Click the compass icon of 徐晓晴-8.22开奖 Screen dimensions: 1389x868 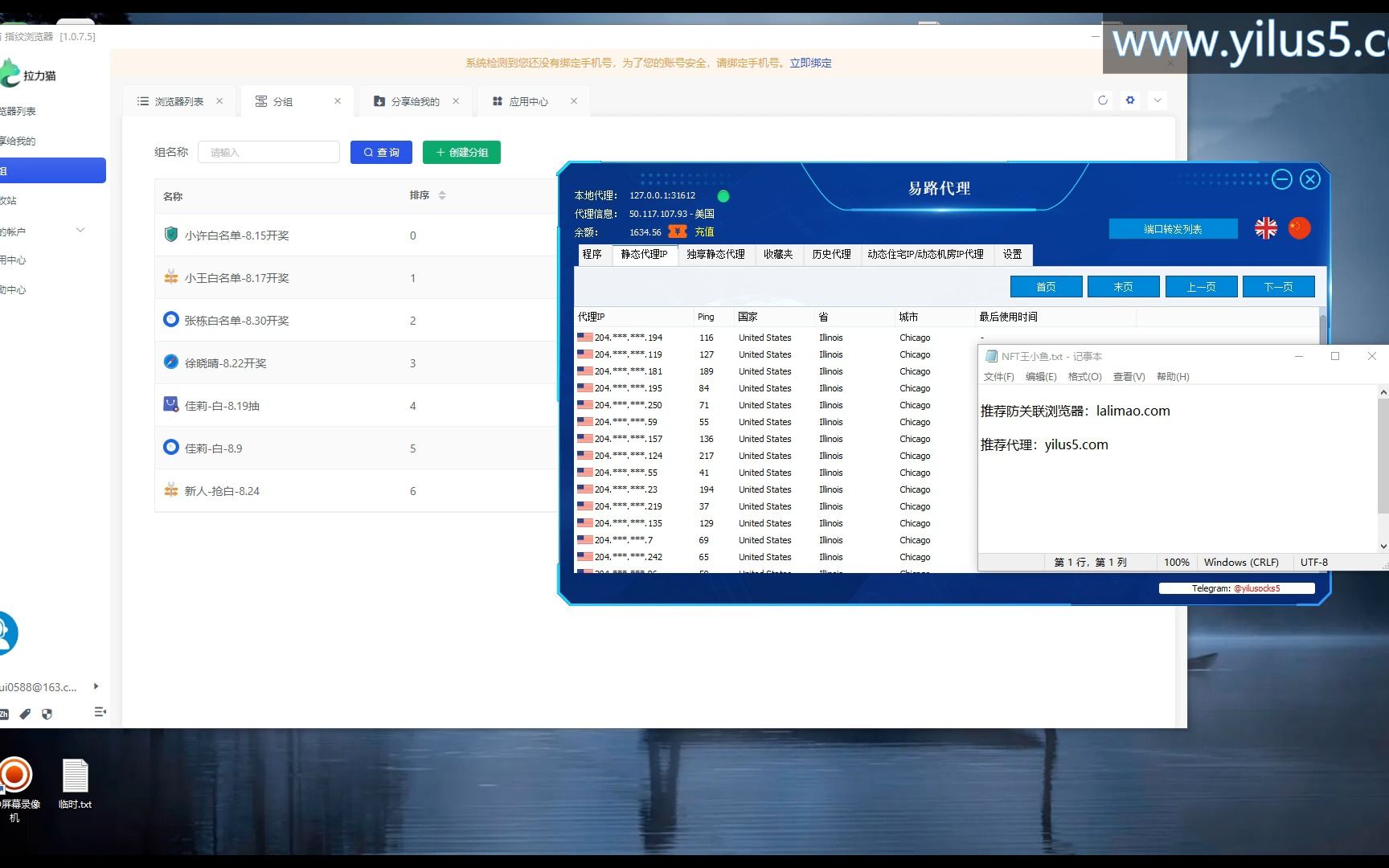click(x=170, y=362)
